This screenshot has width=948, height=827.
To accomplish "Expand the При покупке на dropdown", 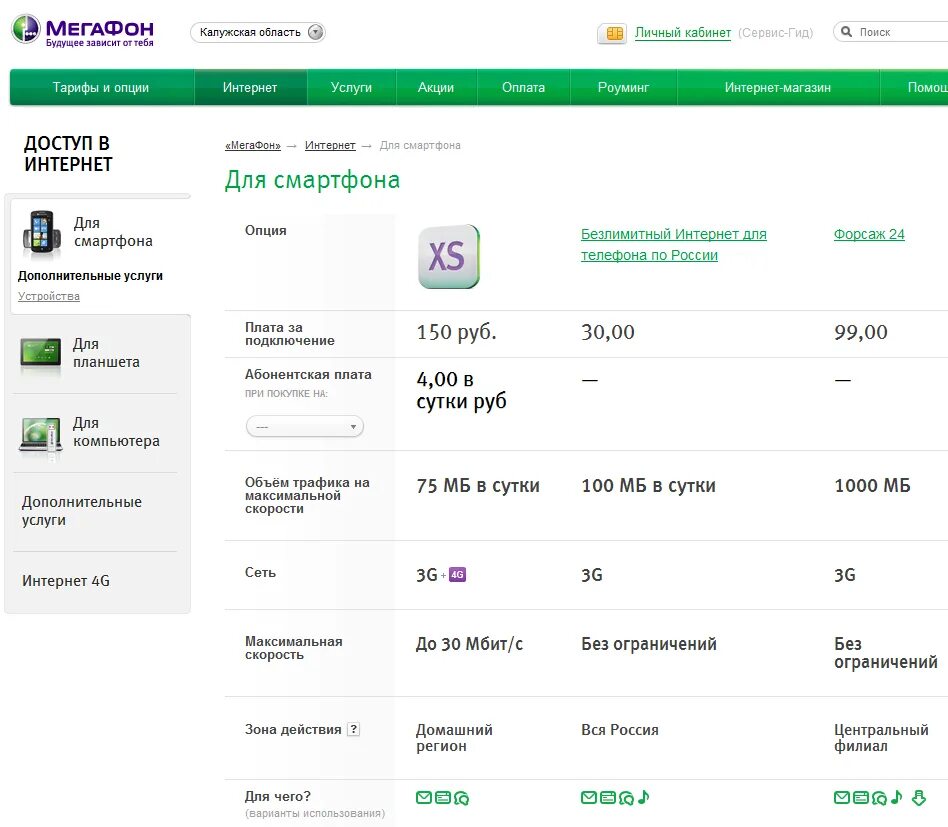I will point(305,427).
